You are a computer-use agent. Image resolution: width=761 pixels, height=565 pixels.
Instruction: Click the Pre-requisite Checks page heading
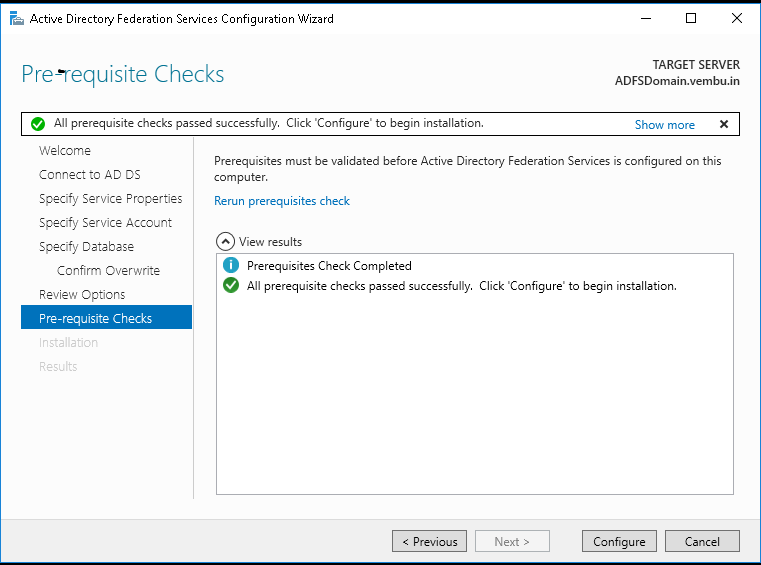[x=123, y=74]
